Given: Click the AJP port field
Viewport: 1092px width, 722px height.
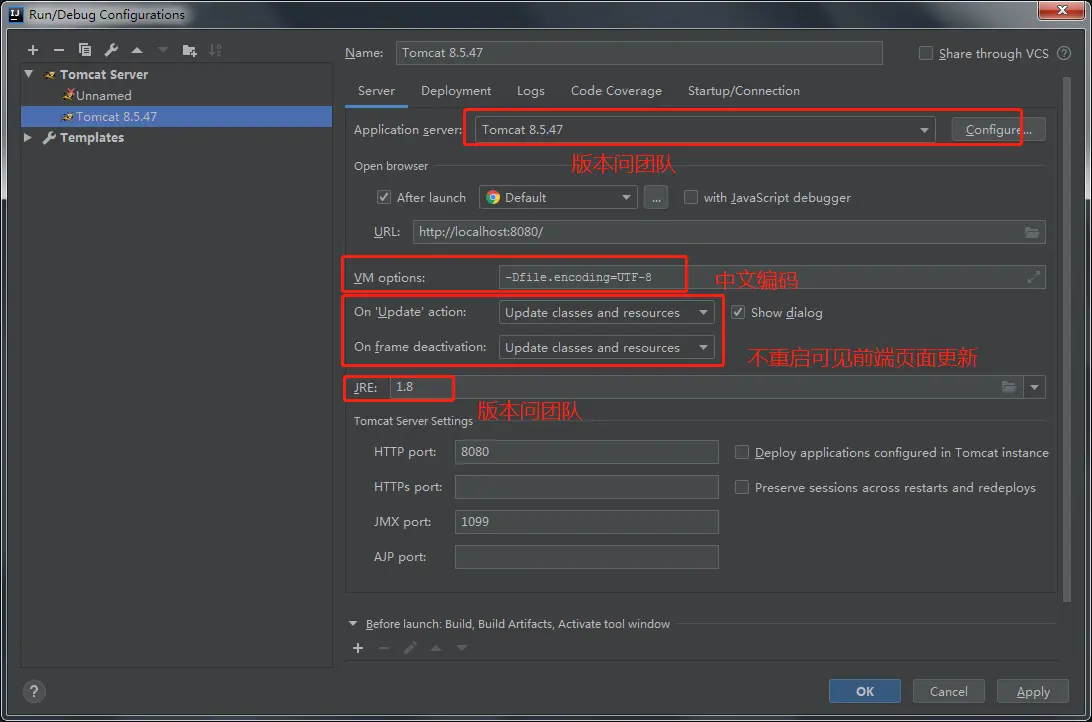Looking at the screenshot, I should coord(586,556).
